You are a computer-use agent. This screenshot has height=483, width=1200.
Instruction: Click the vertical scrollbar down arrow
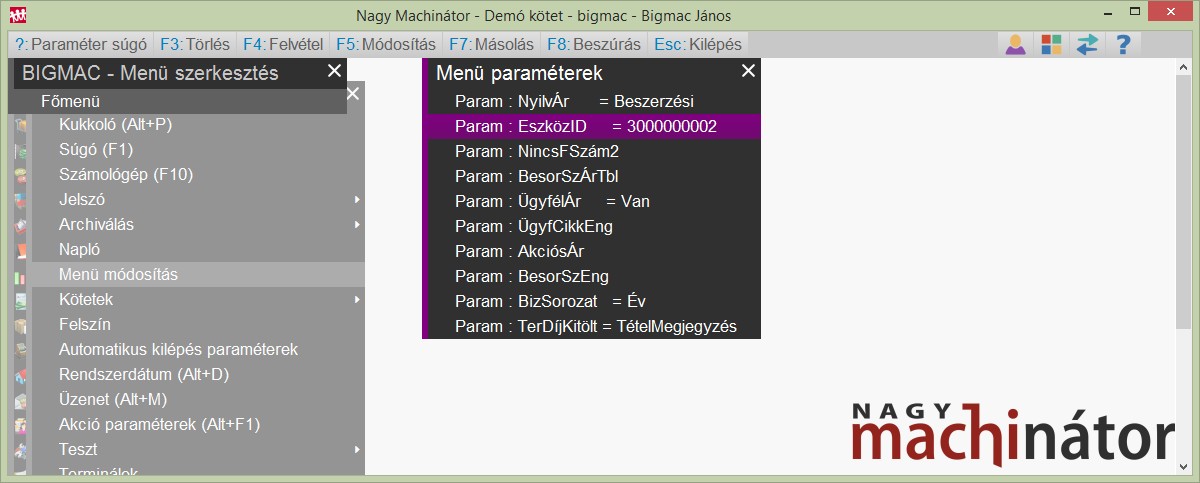(x=1183, y=467)
